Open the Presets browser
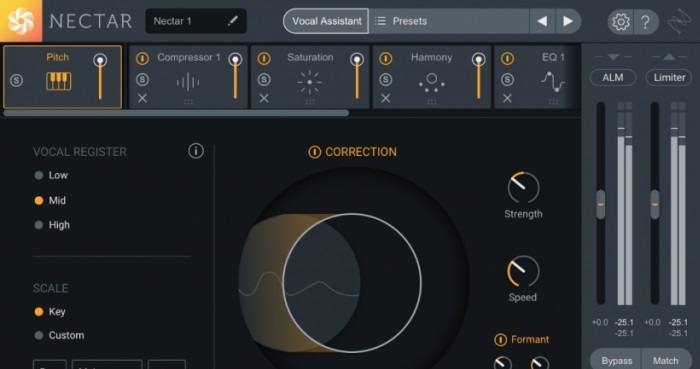700x369 pixels. click(x=449, y=21)
